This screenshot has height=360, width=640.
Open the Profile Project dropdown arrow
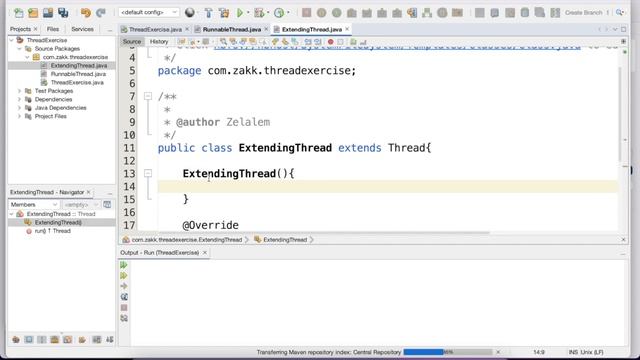[x=288, y=13]
